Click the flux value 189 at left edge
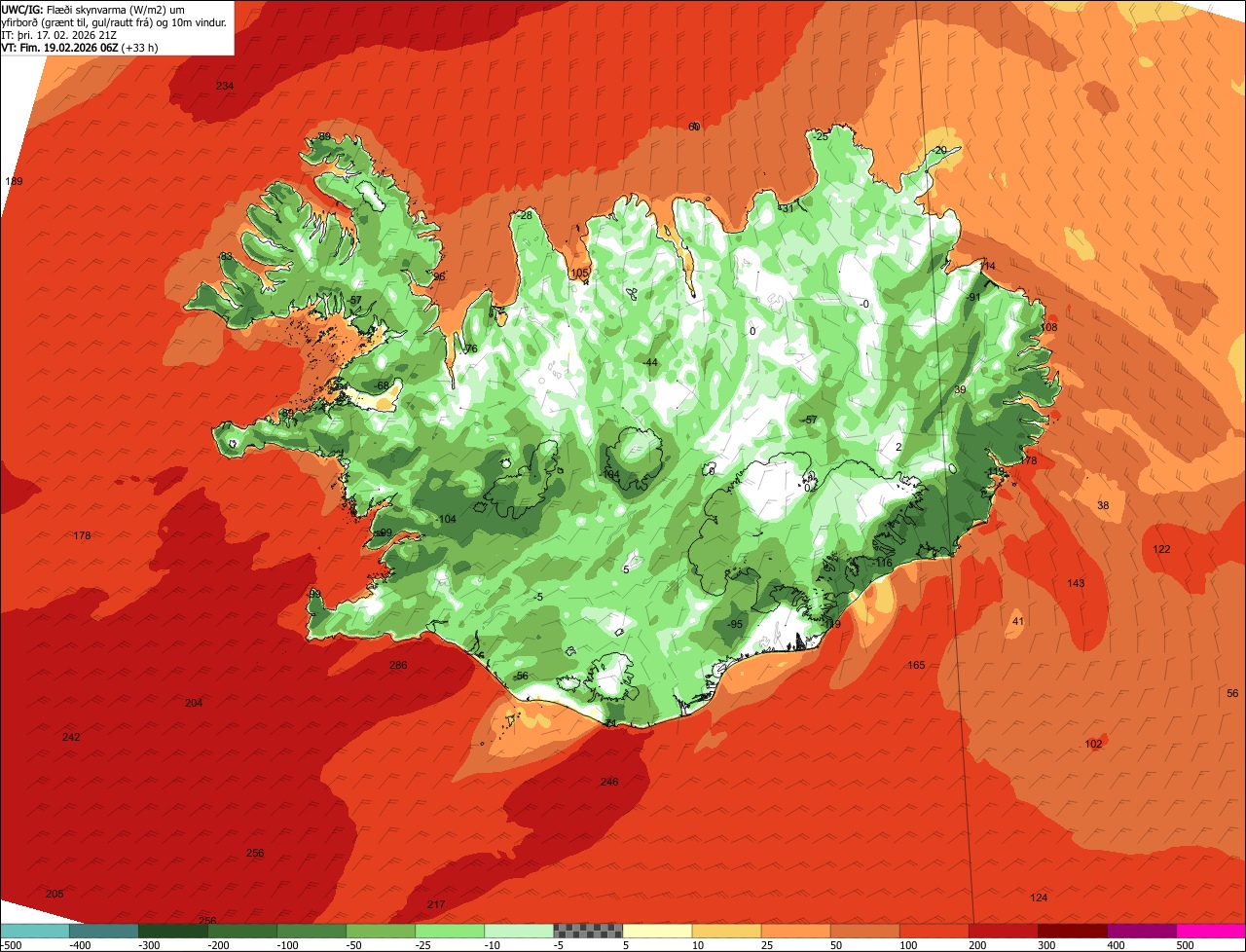 [14, 181]
